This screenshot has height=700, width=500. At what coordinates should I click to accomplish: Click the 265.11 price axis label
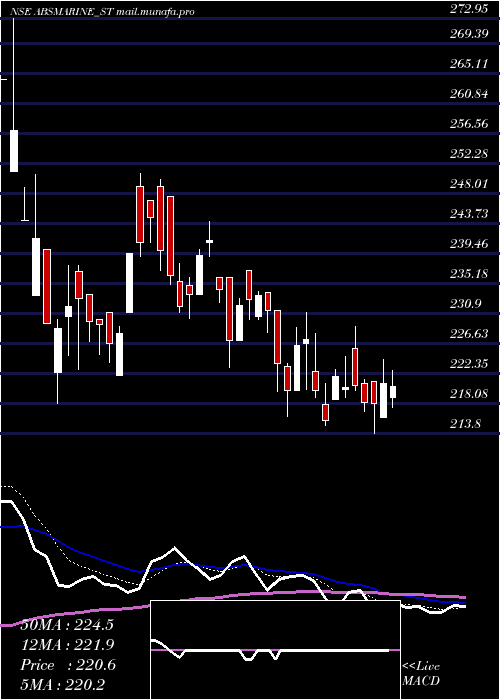click(x=468, y=64)
